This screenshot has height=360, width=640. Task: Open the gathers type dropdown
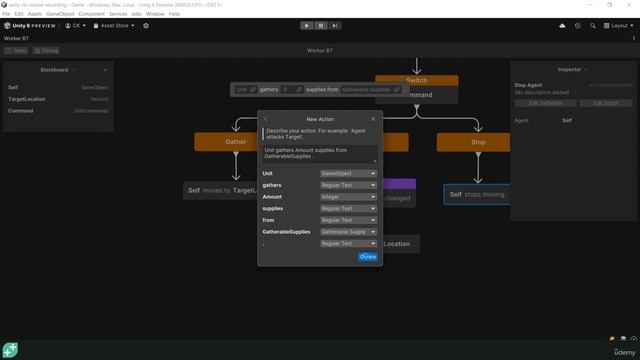click(348, 185)
